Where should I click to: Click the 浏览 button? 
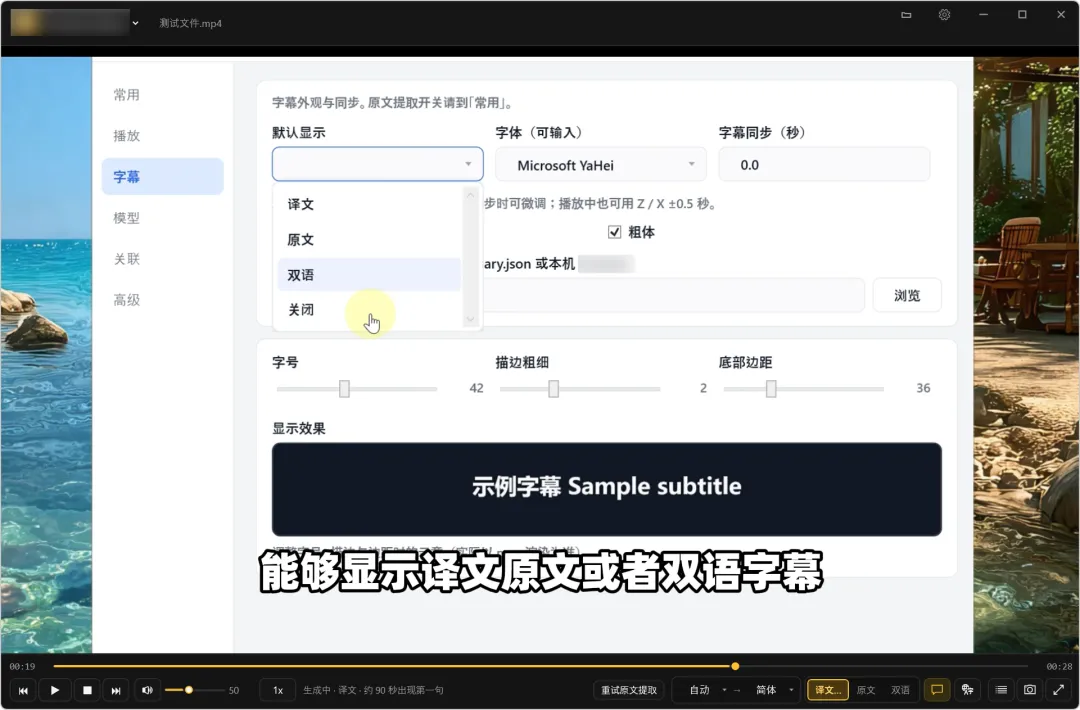point(906,295)
